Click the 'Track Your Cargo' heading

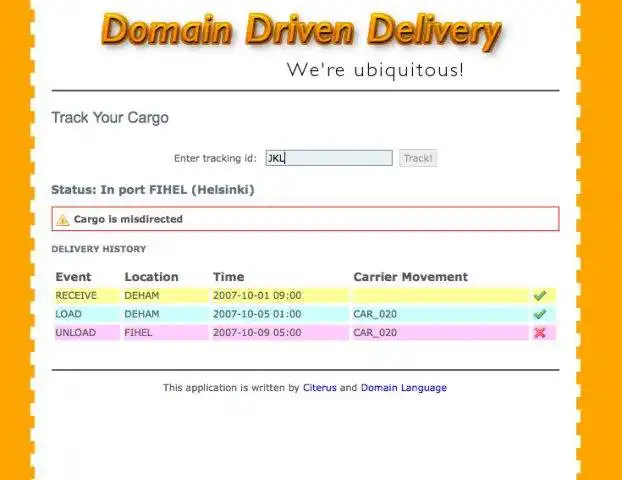tap(110, 118)
